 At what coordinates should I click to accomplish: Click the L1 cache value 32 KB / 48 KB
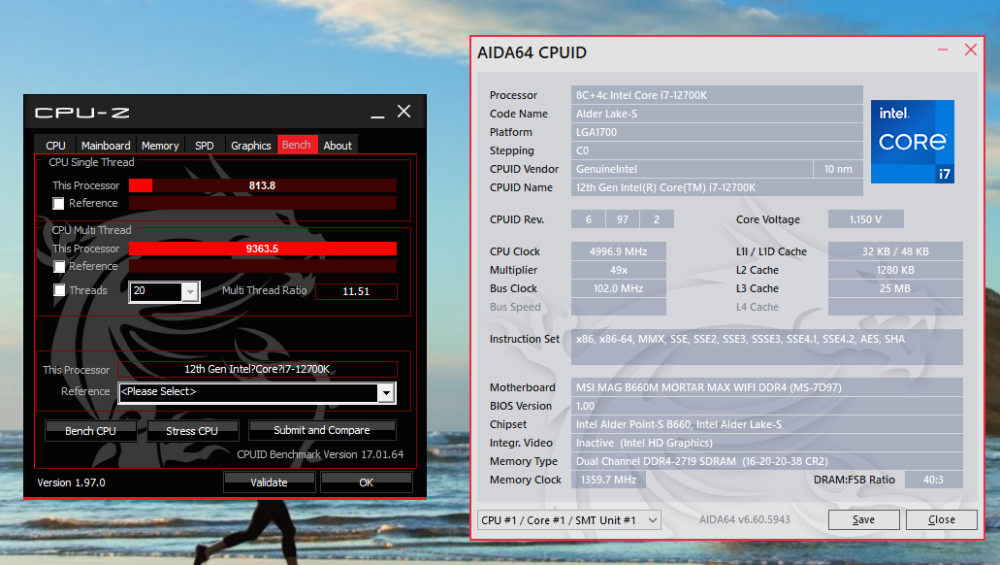pyautogui.click(x=895, y=251)
